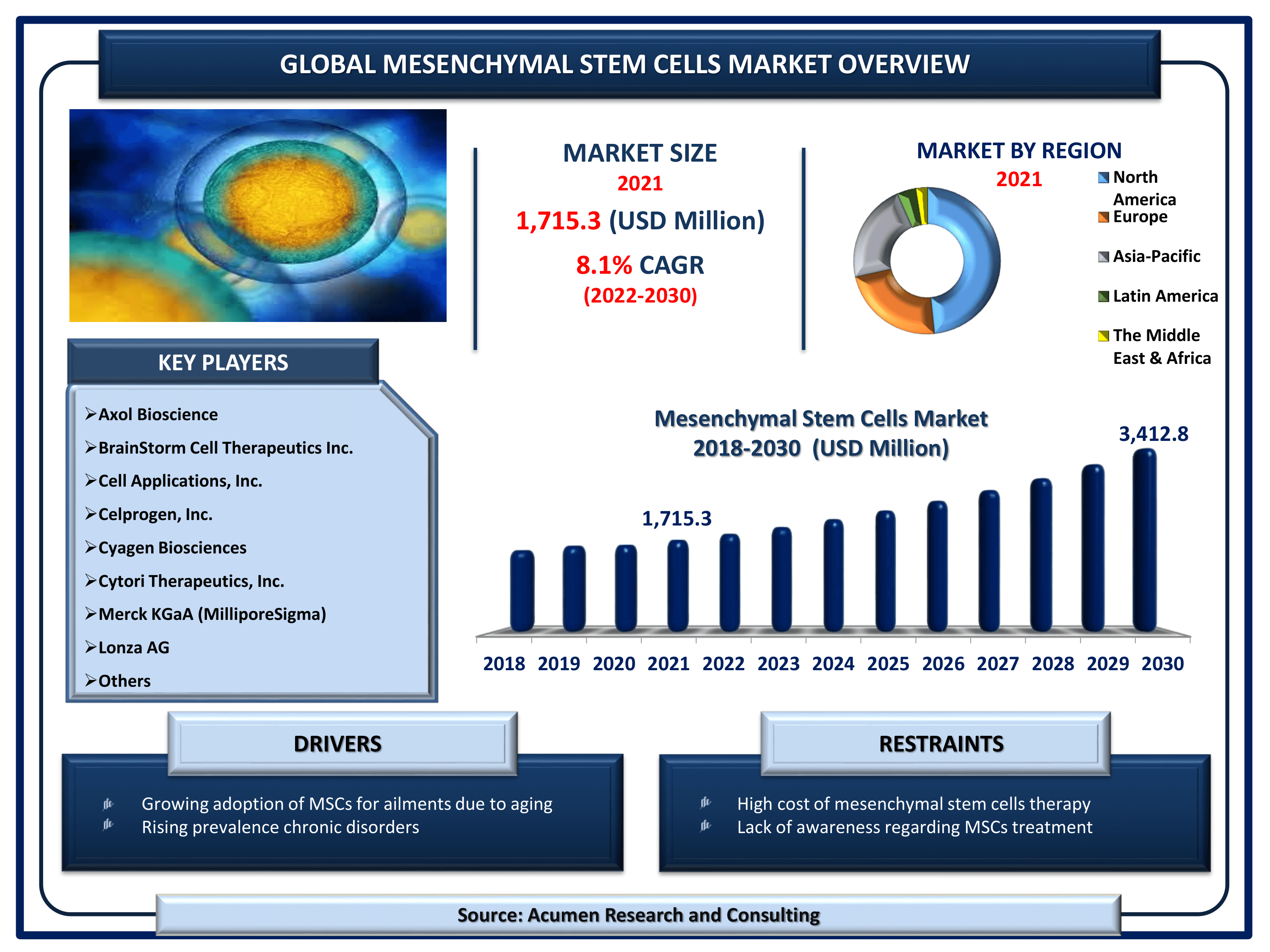
Task: Click Rising prevalence chronic disorders text
Action: click(x=280, y=827)
